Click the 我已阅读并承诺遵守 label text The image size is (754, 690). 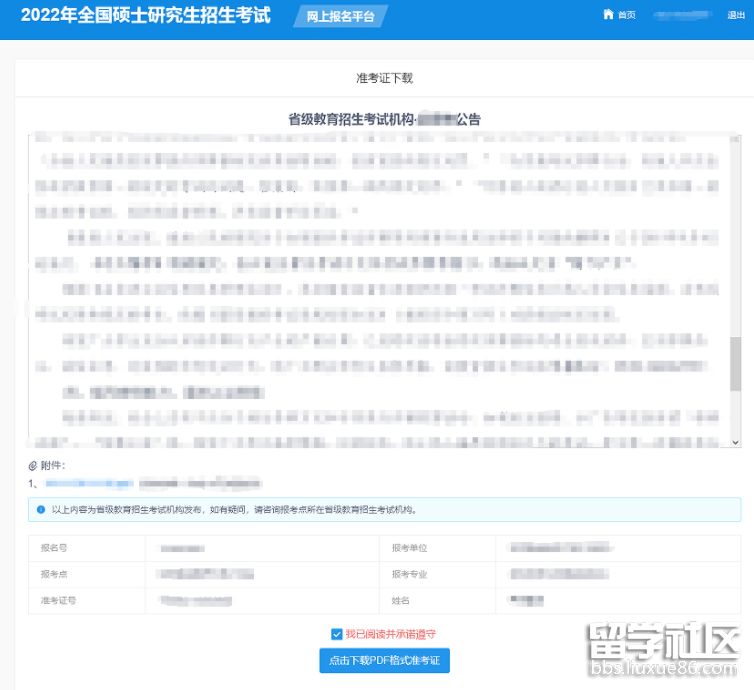[390, 634]
